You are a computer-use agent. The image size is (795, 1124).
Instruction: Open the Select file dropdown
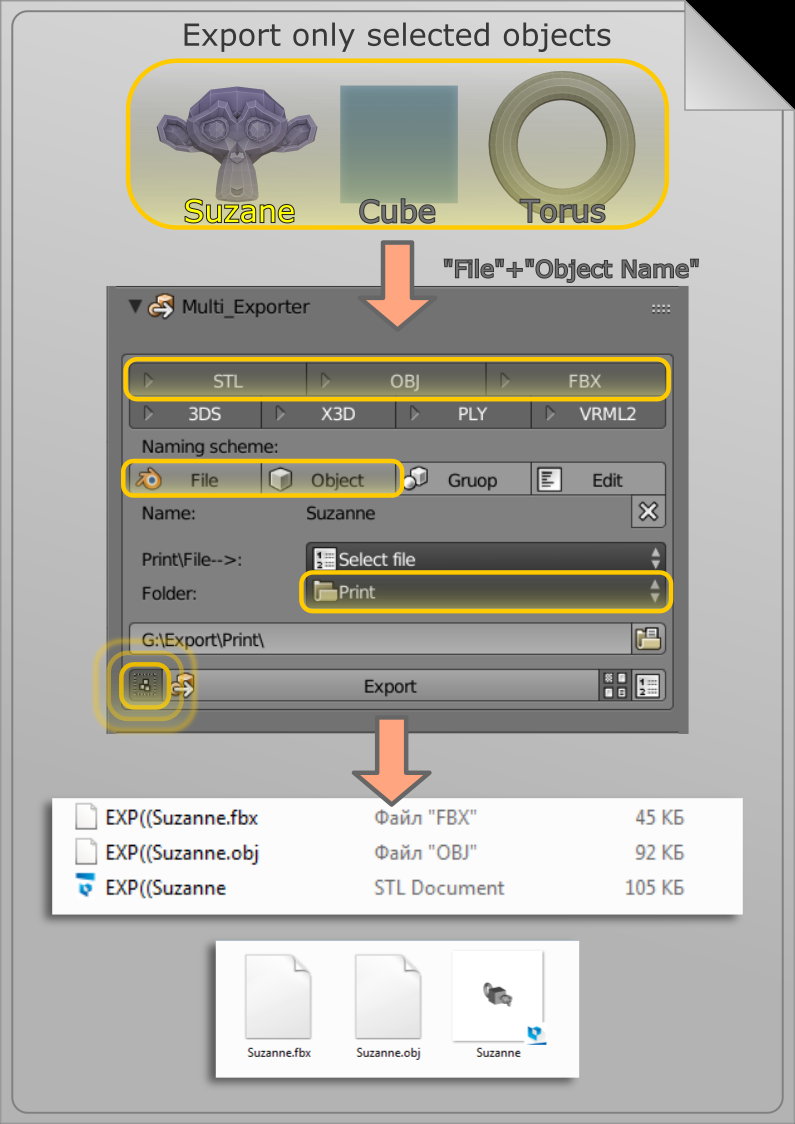tap(485, 559)
